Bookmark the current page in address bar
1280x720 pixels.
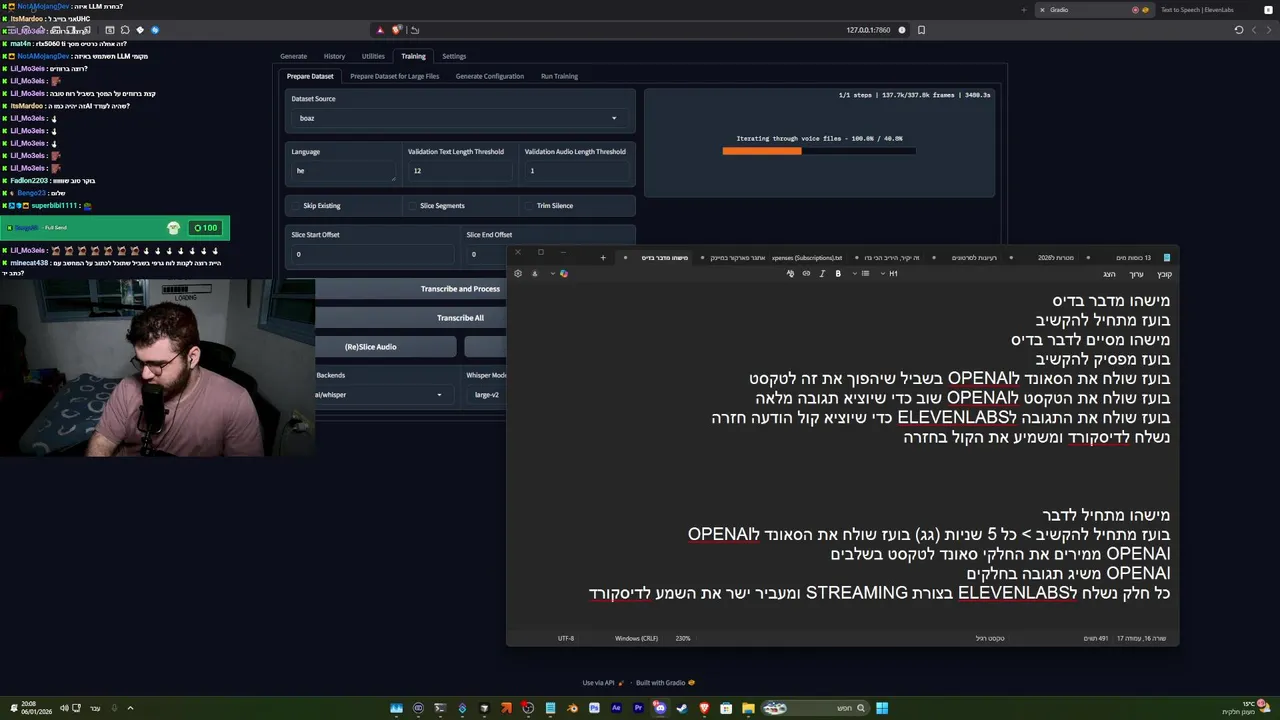tap(921, 30)
